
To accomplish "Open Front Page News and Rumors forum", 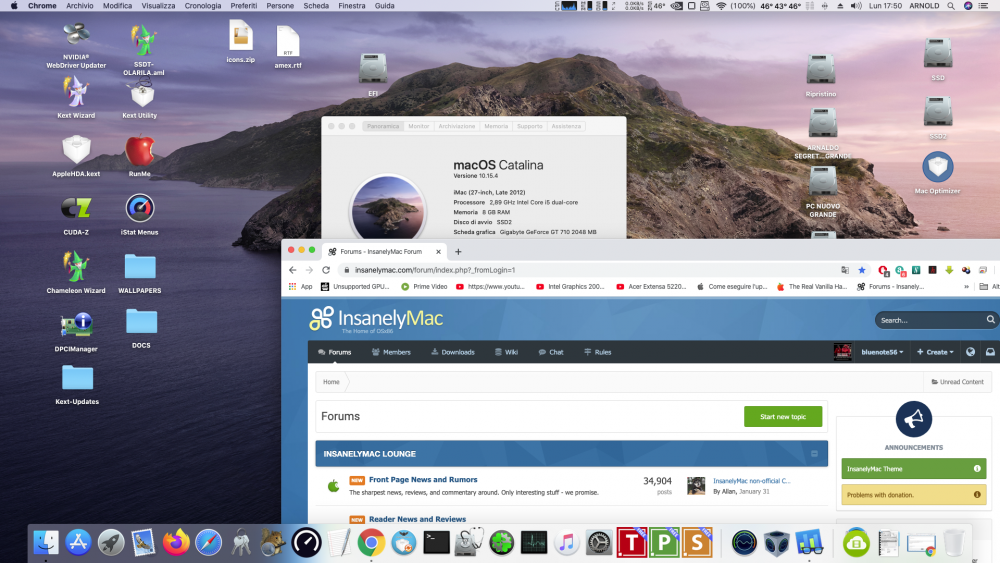I will click(423, 479).
